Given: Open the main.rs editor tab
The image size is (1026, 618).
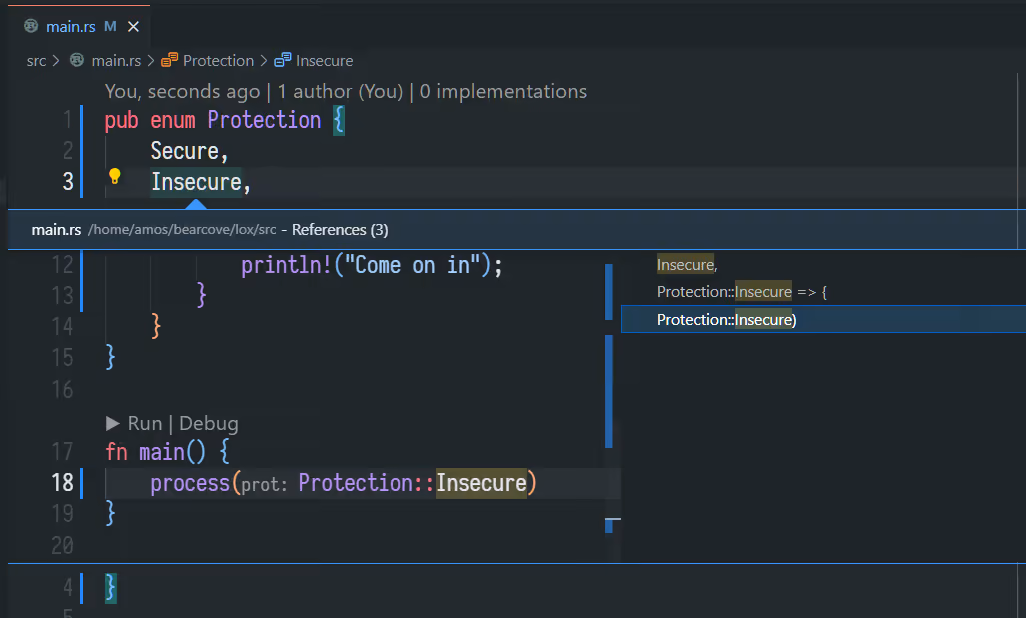Looking at the screenshot, I should pos(71,26).
